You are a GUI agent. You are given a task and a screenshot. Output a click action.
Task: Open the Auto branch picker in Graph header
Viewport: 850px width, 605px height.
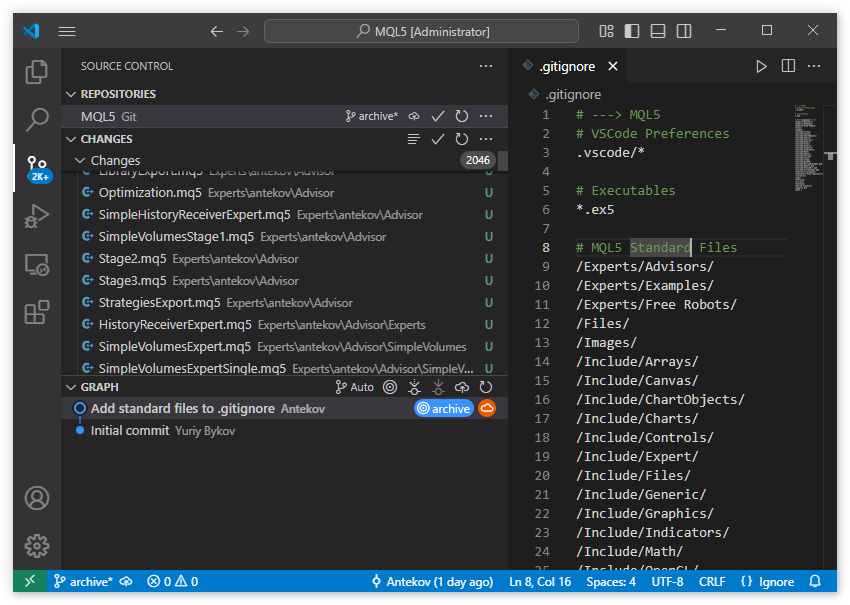click(x=355, y=387)
